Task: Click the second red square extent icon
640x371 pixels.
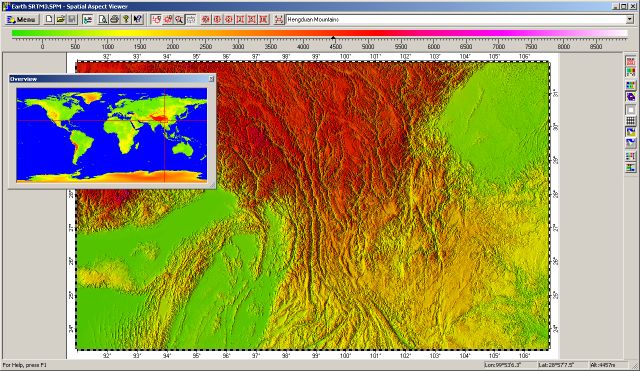Action: point(252,19)
